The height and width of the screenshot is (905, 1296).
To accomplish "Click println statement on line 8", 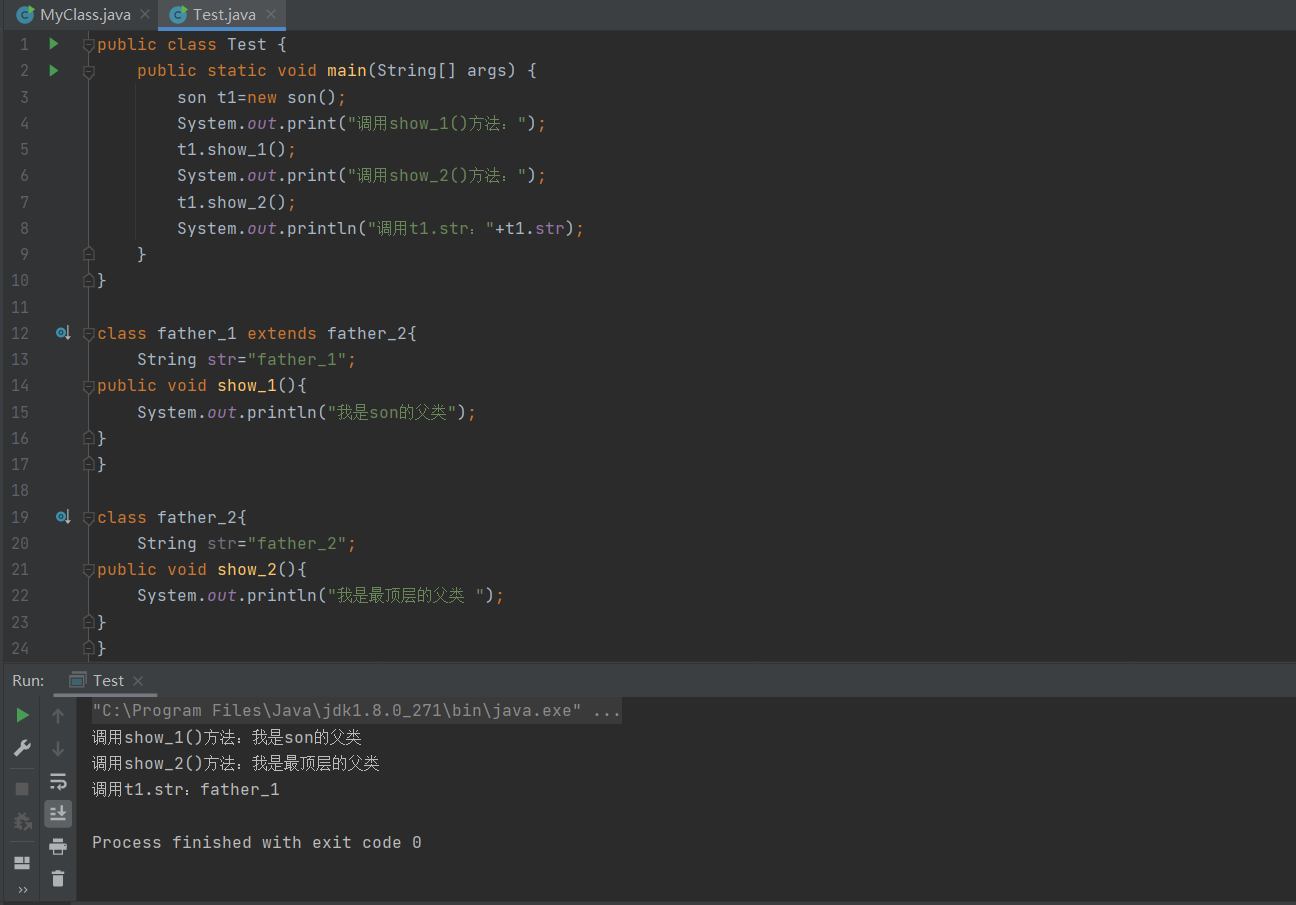I will [380, 228].
